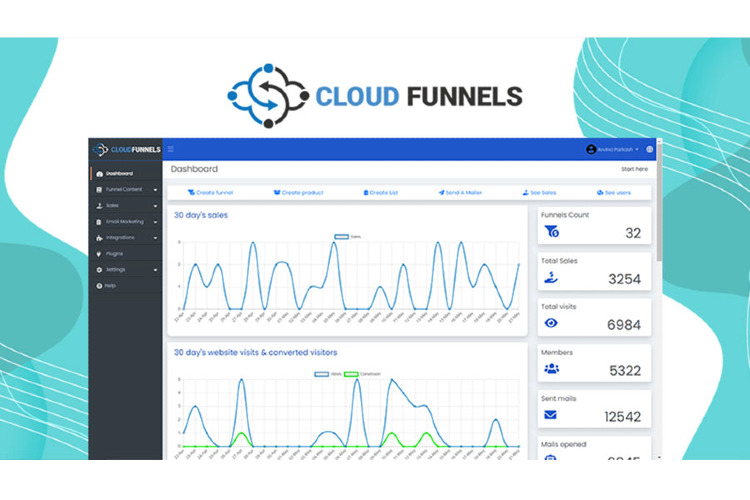Open the Help menu item
750x500 pixels.
pyautogui.click(x=126, y=286)
